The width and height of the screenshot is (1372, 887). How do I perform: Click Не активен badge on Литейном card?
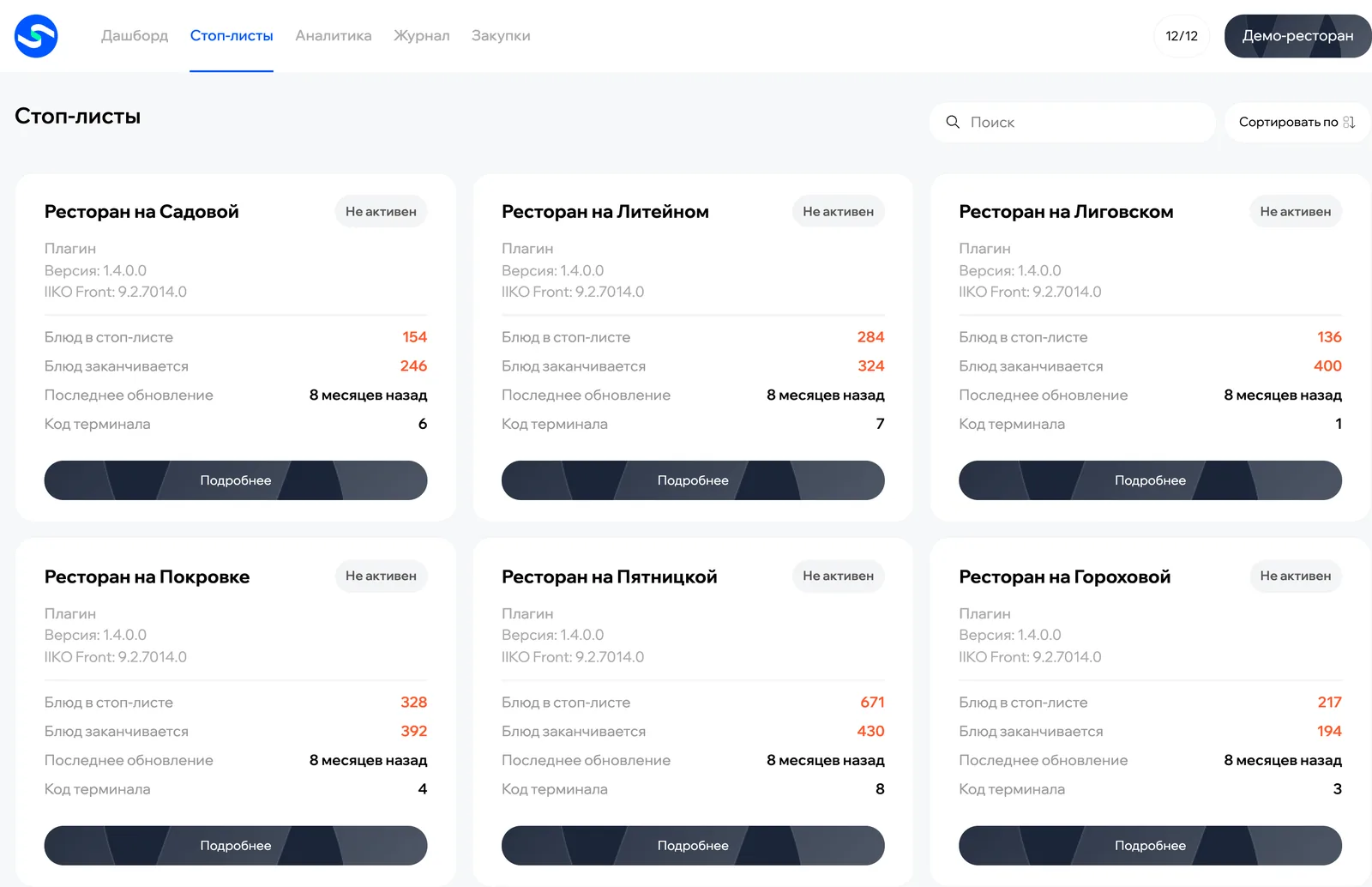[x=838, y=211]
